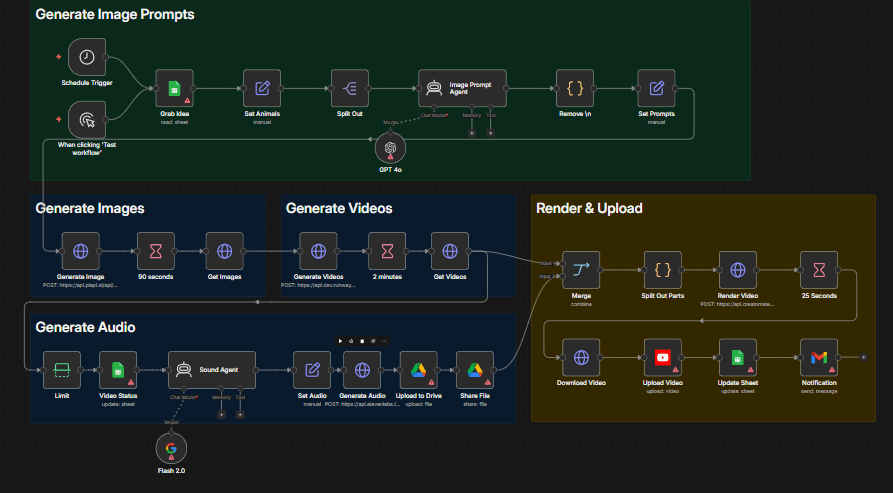The width and height of the screenshot is (893, 493).
Task: Click the Chat Model connector on Sound Agent
Action: (184, 390)
